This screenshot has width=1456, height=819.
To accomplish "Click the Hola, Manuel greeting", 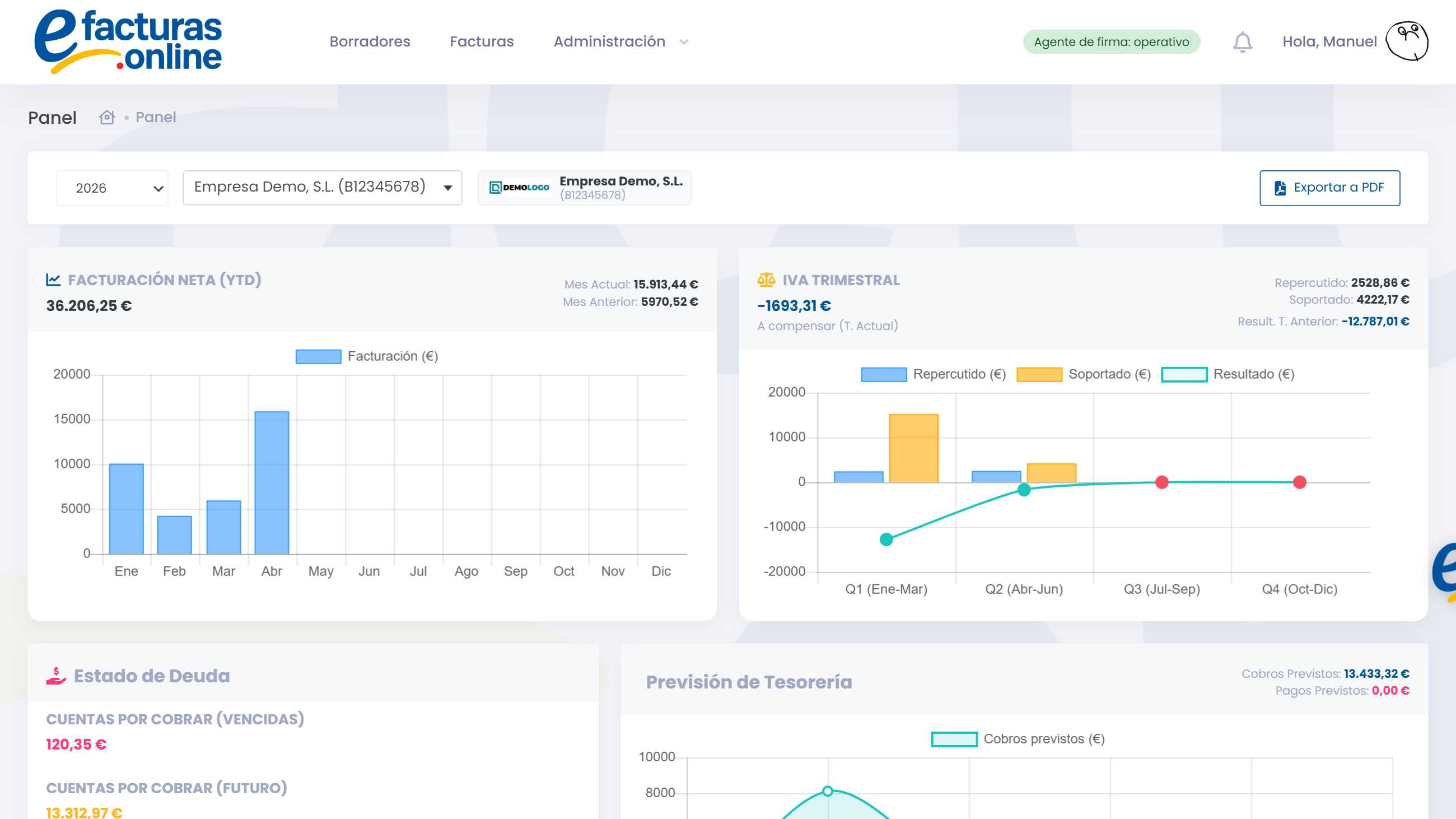I will [x=1329, y=42].
